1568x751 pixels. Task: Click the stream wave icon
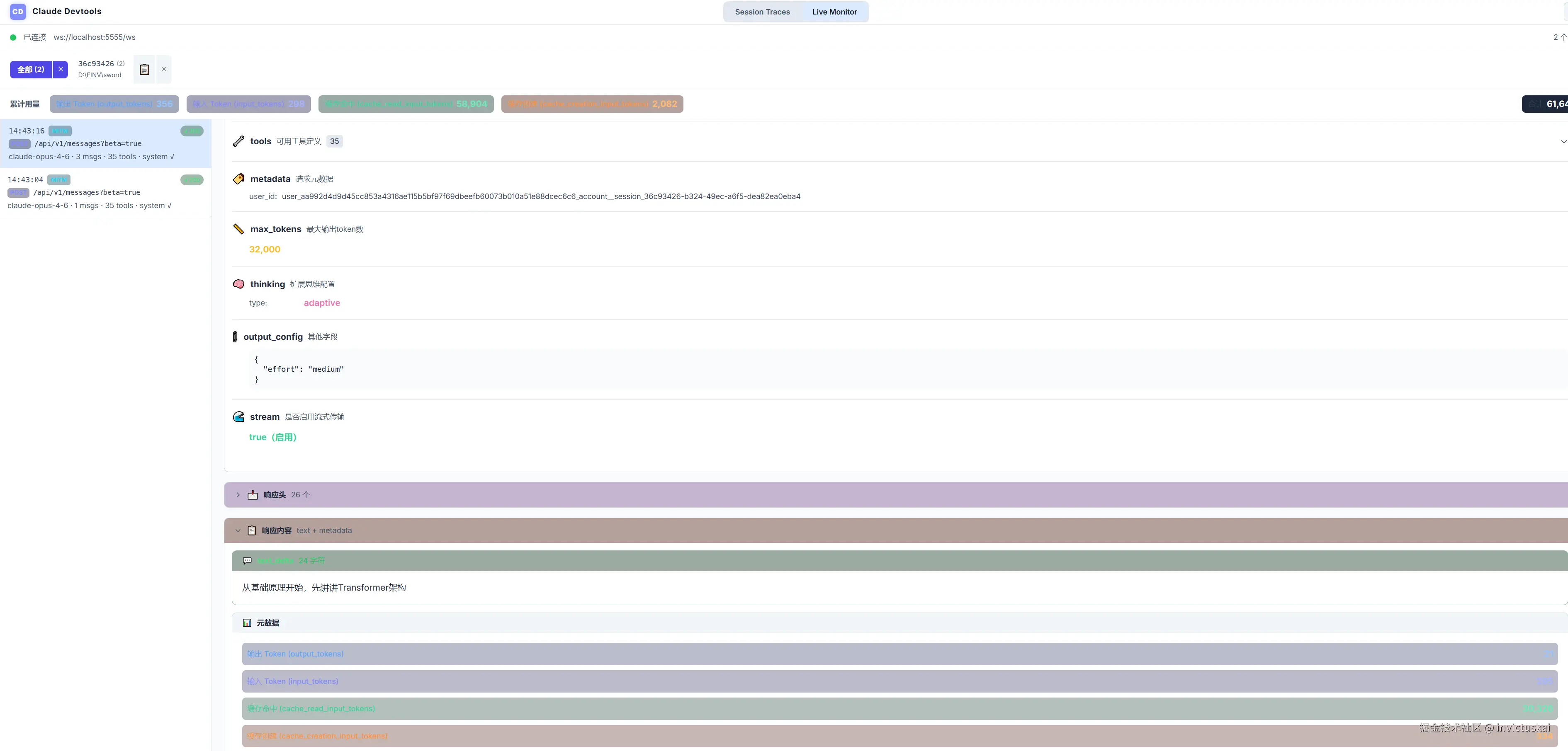pos(238,417)
